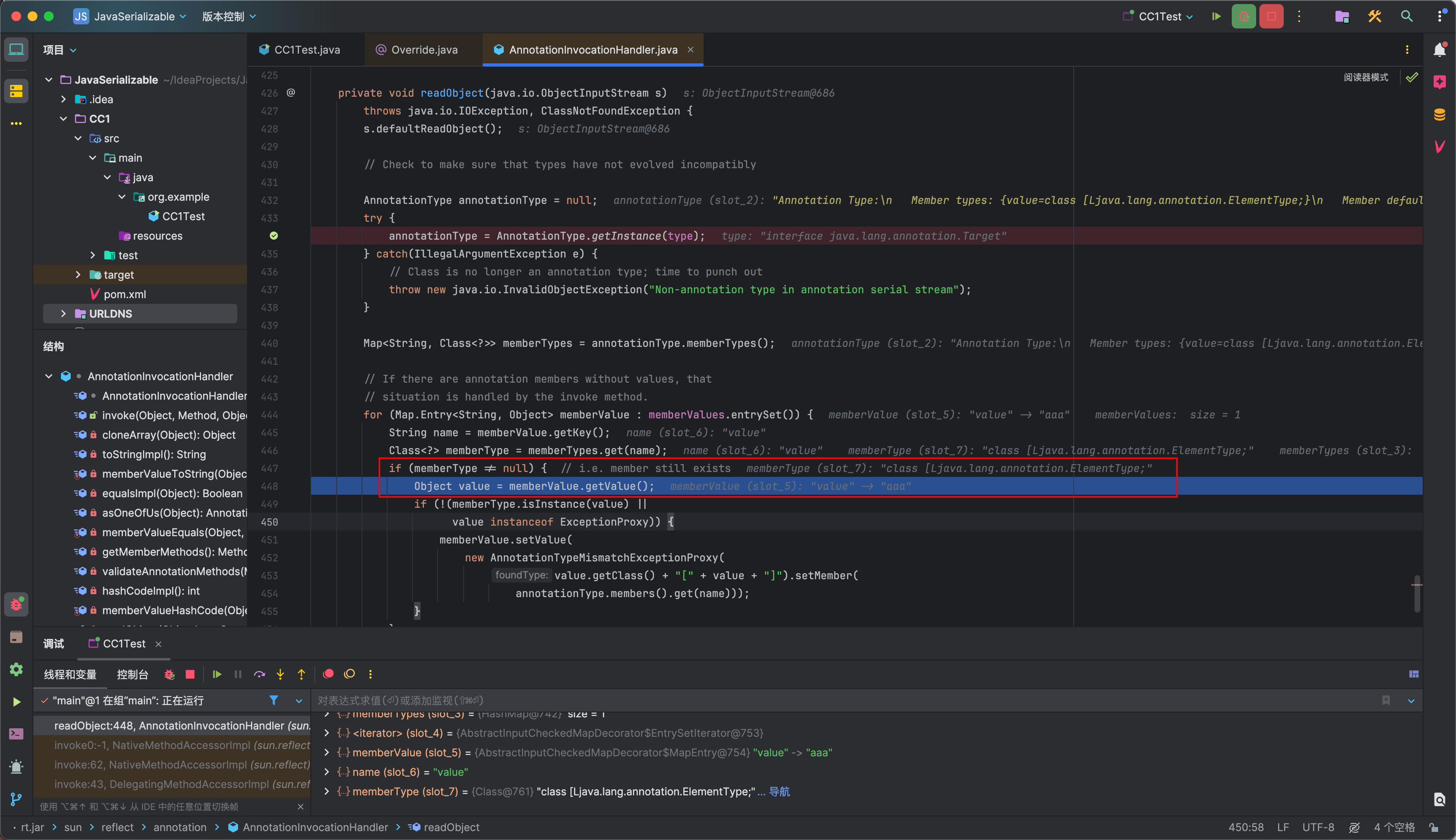
Task: Open More Actions dots in title bar
Action: [x=1299, y=17]
